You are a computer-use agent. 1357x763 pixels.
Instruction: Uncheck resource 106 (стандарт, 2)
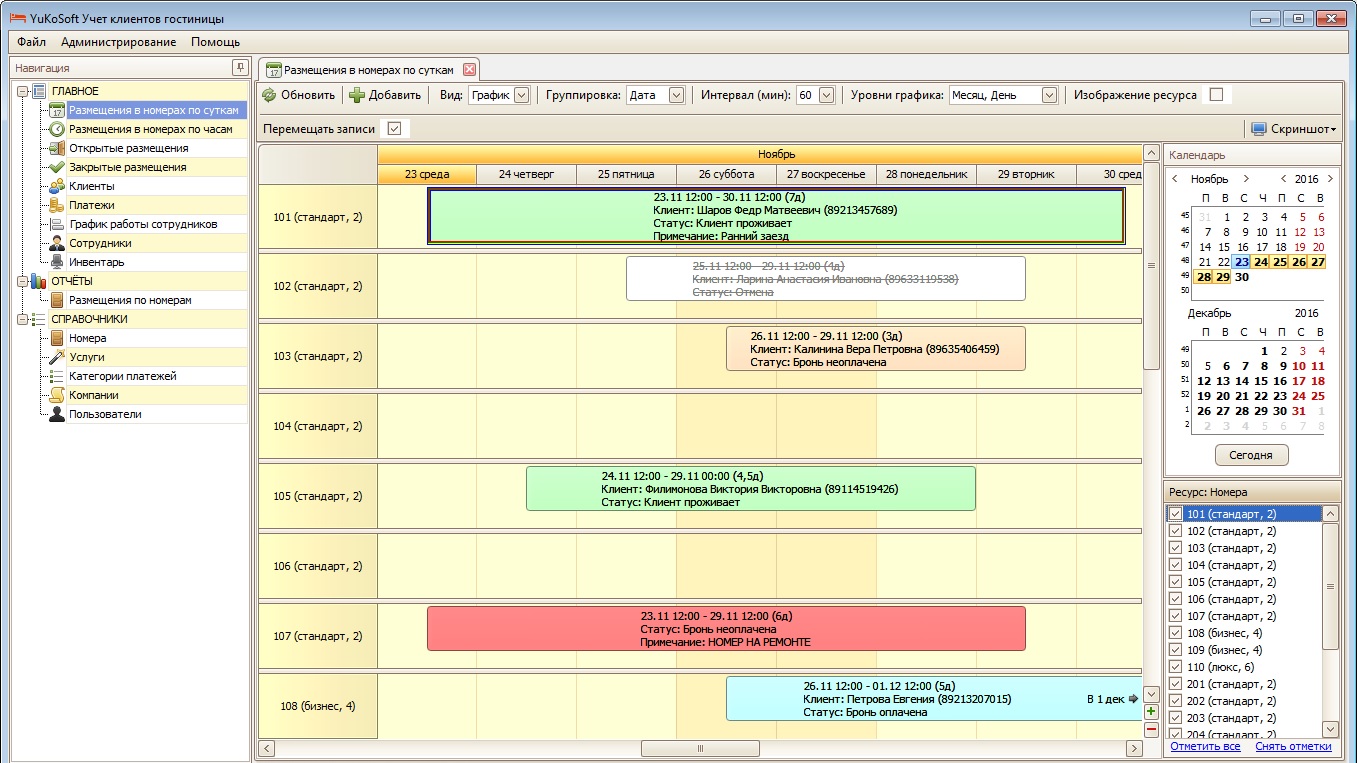coord(1176,599)
